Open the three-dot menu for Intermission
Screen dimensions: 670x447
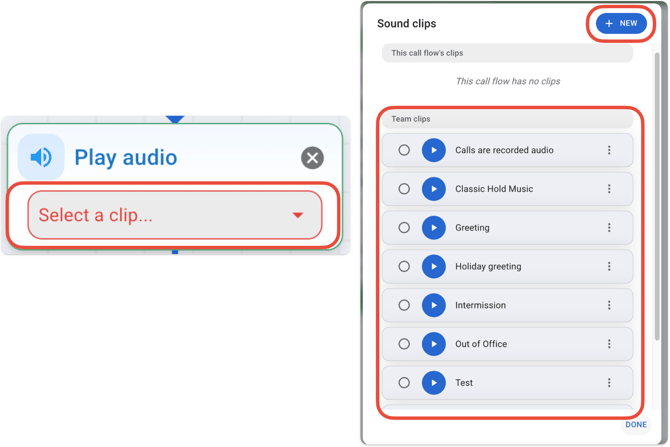pos(609,305)
